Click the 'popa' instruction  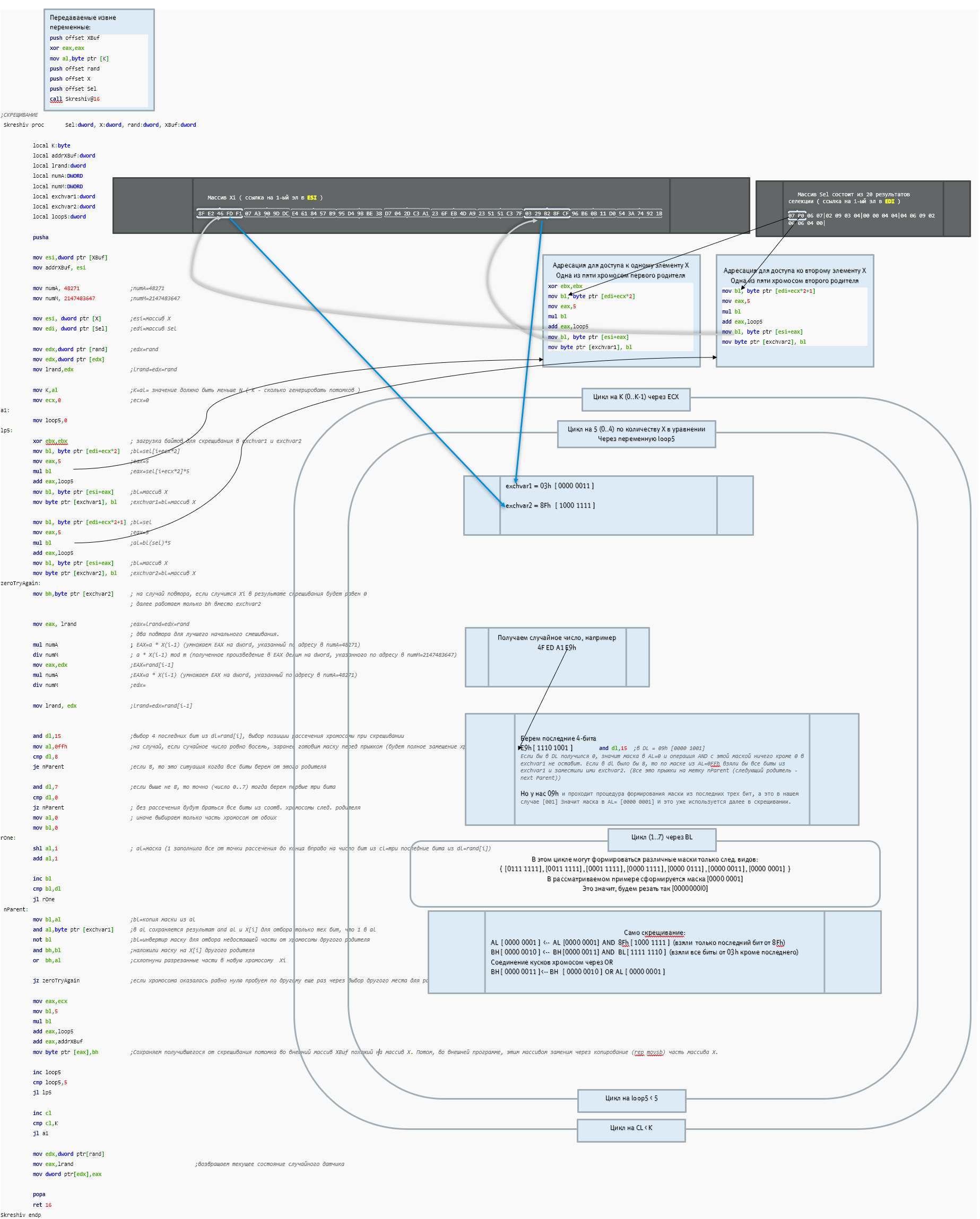pyautogui.click(x=39, y=1195)
